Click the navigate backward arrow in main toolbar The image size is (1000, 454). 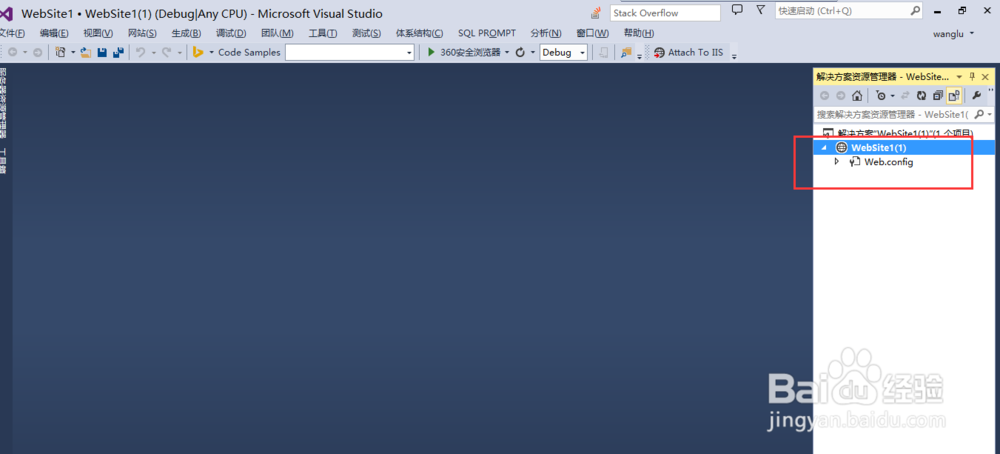tap(13, 52)
